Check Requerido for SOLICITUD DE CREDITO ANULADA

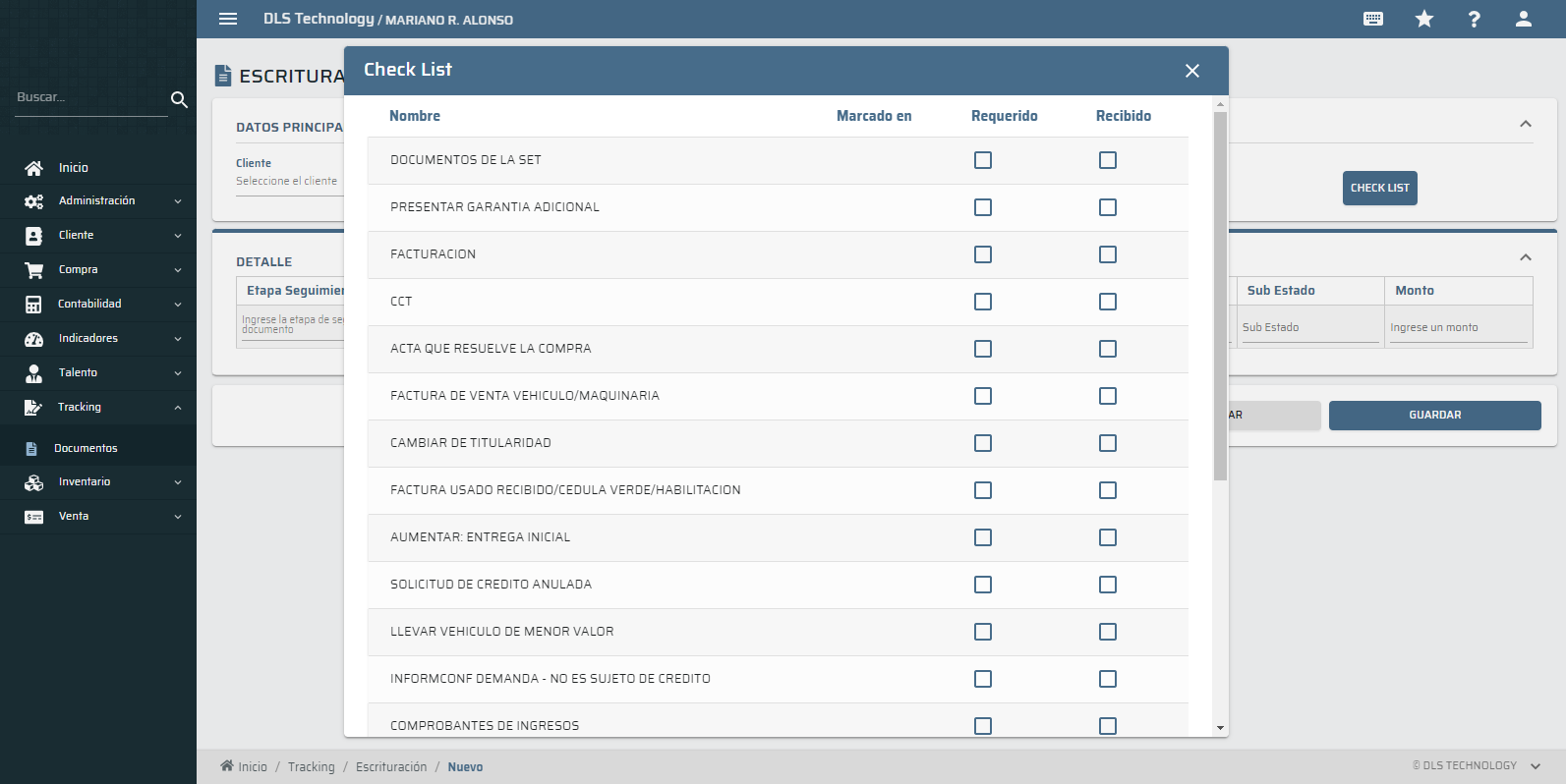983,585
